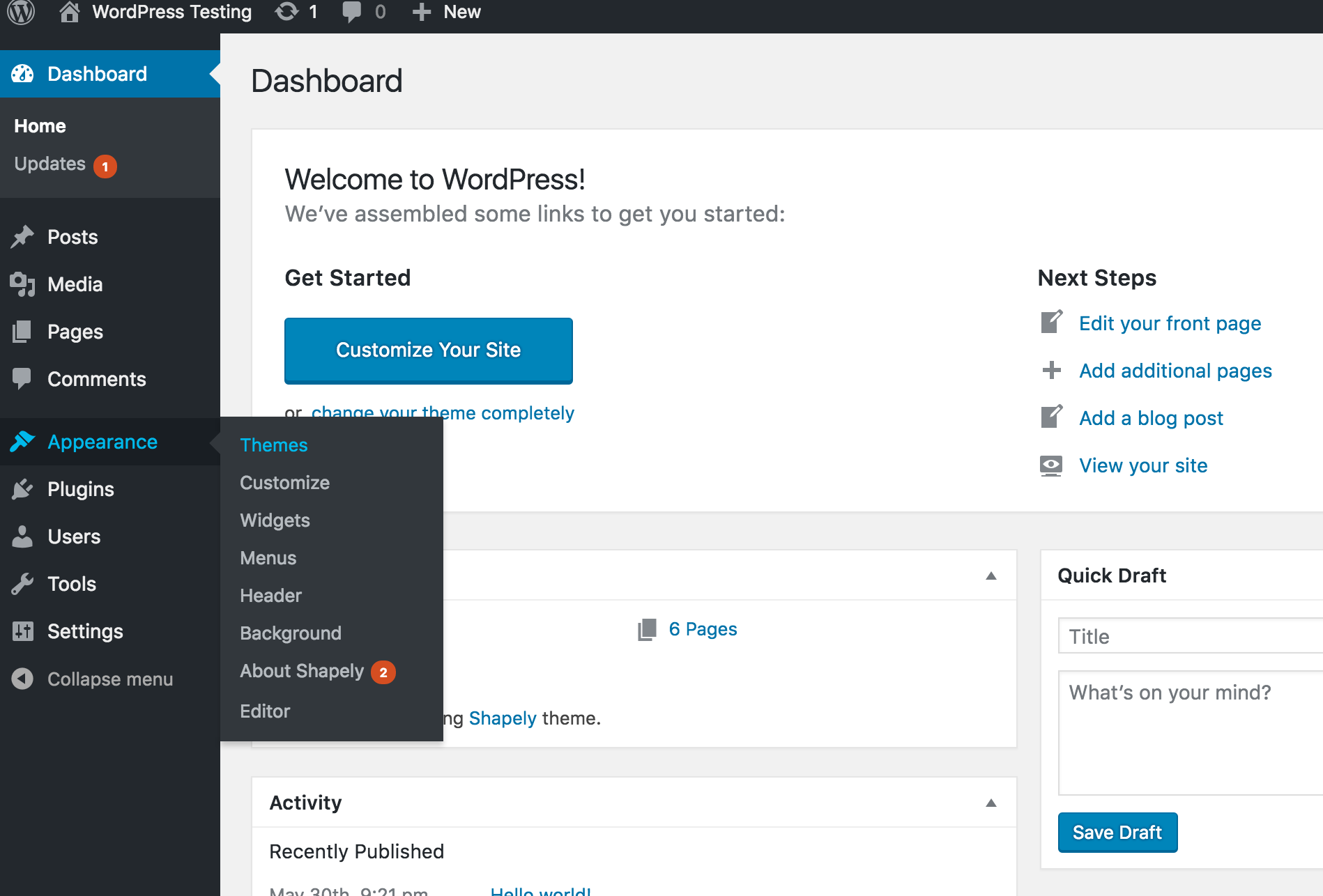Click the plus icon next to New

point(422,12)
